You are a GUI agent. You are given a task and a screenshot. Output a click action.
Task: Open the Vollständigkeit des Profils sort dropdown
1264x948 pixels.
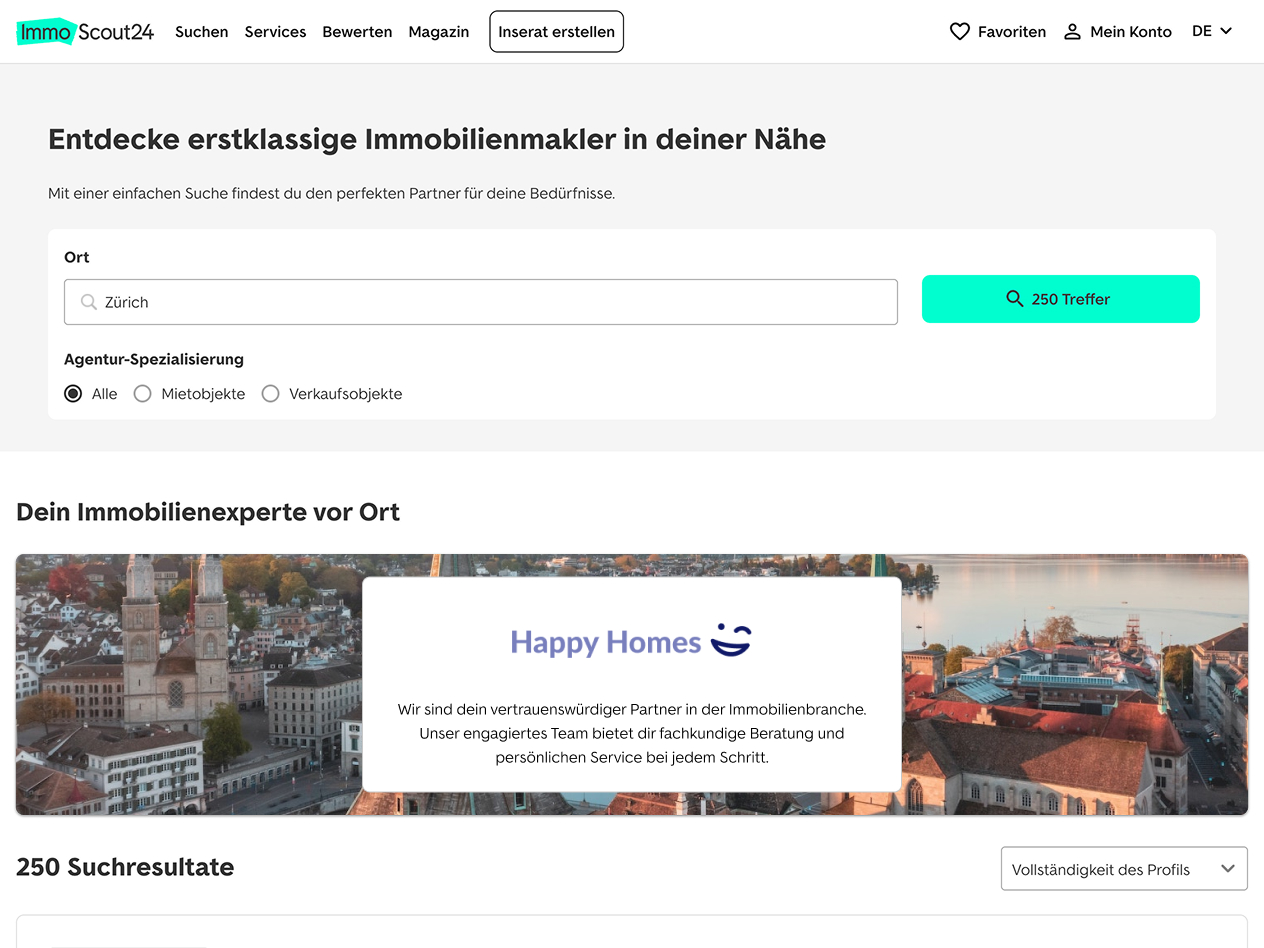(x=1124, y=869)
